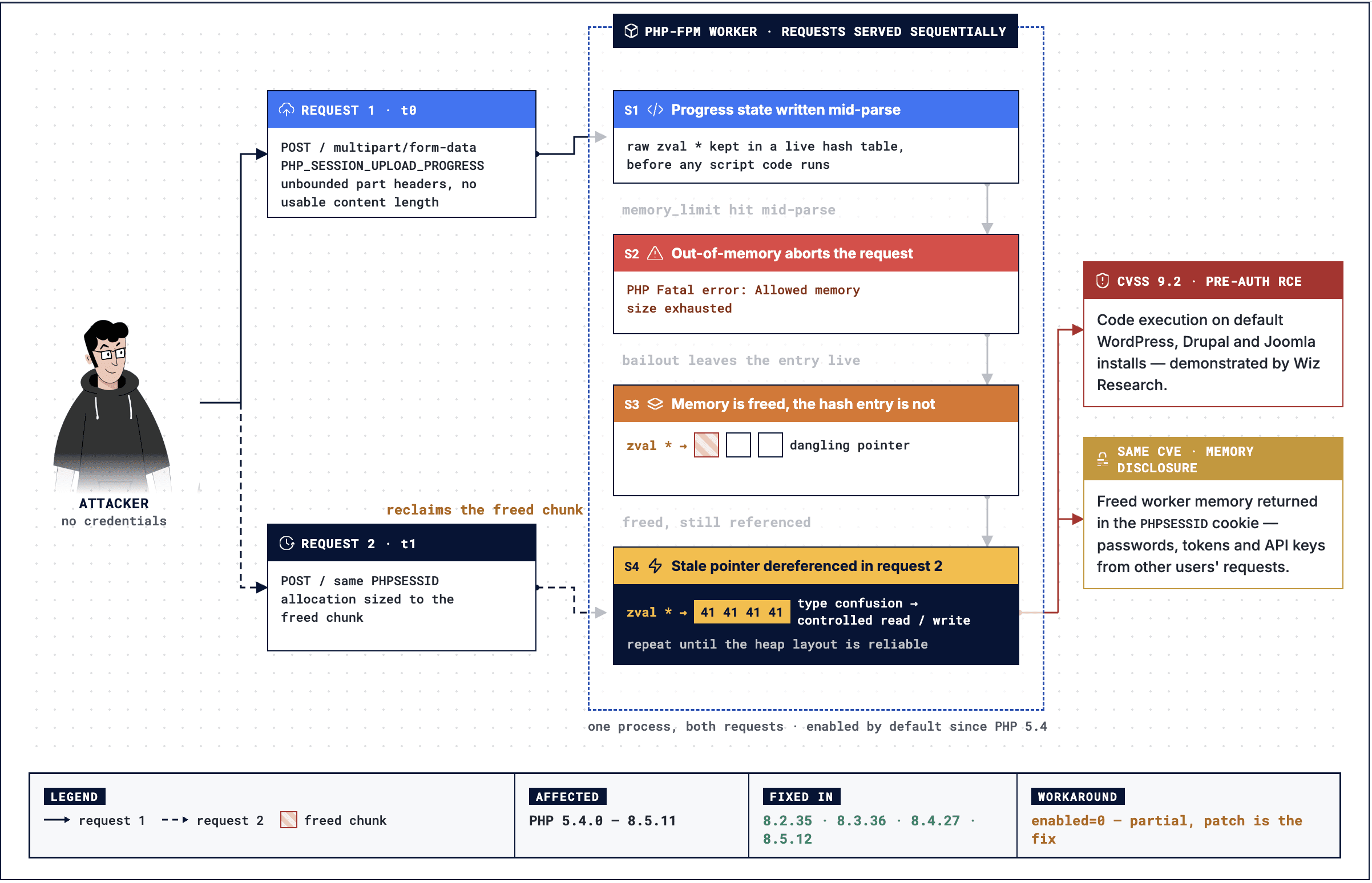The height and width of the screenshot is (883, 1372).
Task: Click 'repeat until the heap layout is reliable'
Action: (x=778, y=645)
